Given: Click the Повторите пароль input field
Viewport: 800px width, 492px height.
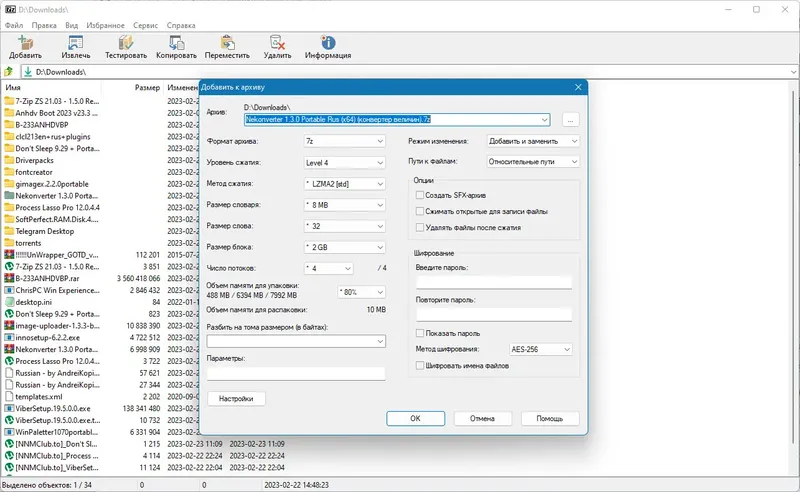Looking at the screenshot, I should [493, 314].
